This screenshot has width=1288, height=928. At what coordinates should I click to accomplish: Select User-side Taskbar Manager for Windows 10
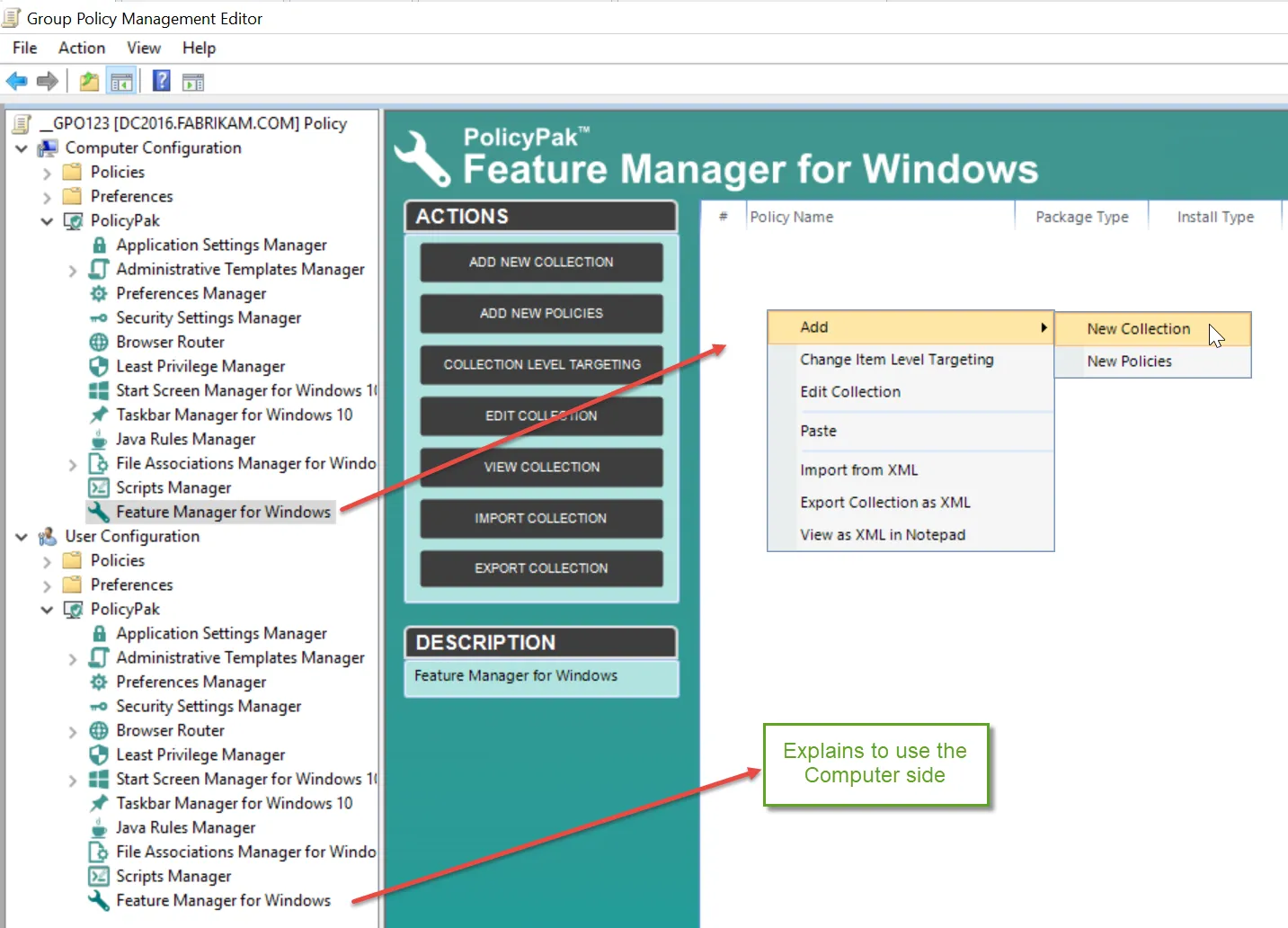click(x=234, y=803)
